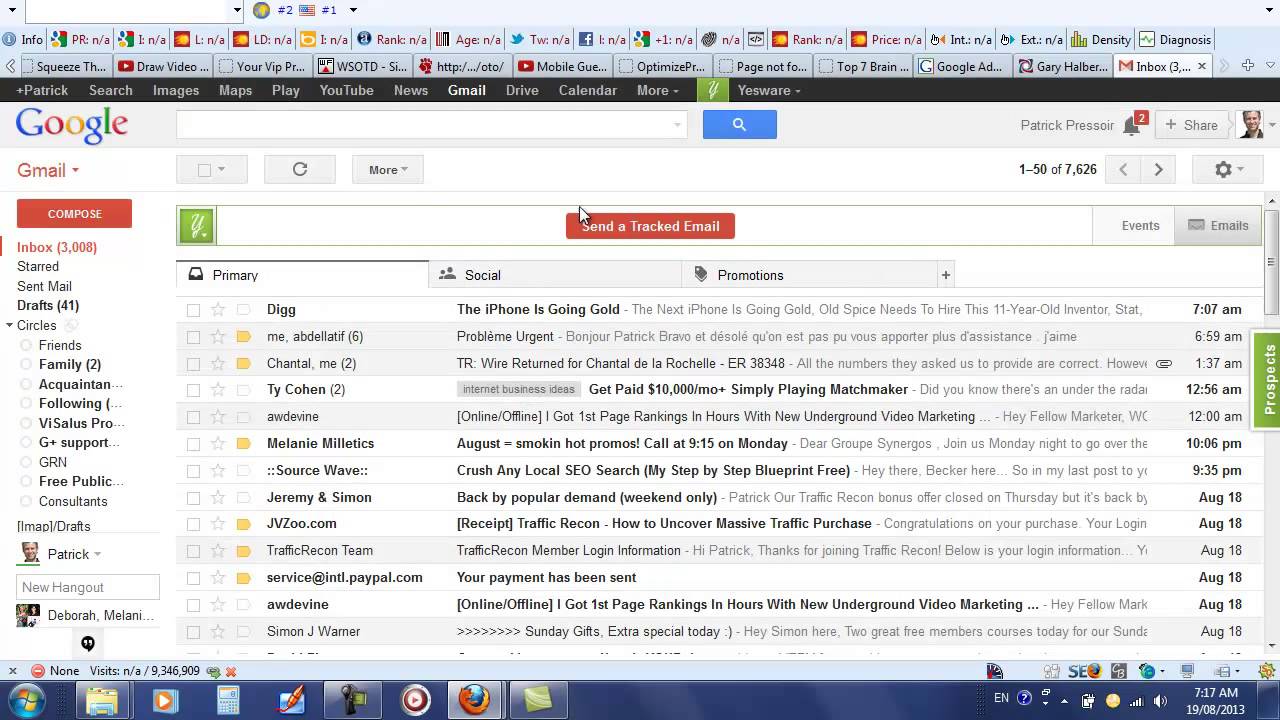The image size is (1280, 720).
Task: Click the Family (2) circle label
Action: pyautogui.click(x=70, y=365)
